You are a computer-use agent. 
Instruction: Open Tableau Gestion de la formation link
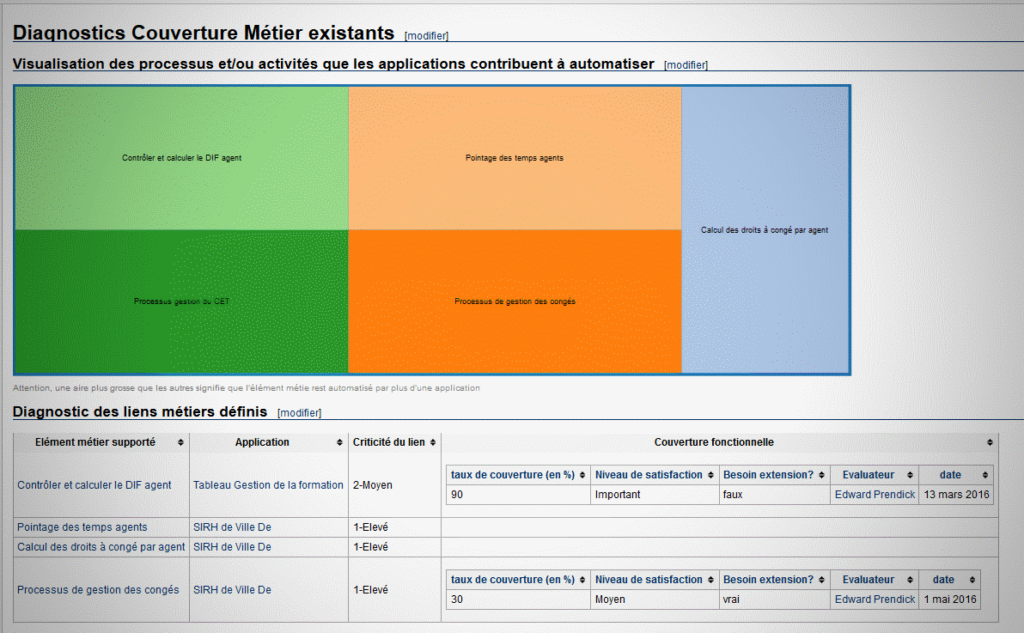[268, 485]
